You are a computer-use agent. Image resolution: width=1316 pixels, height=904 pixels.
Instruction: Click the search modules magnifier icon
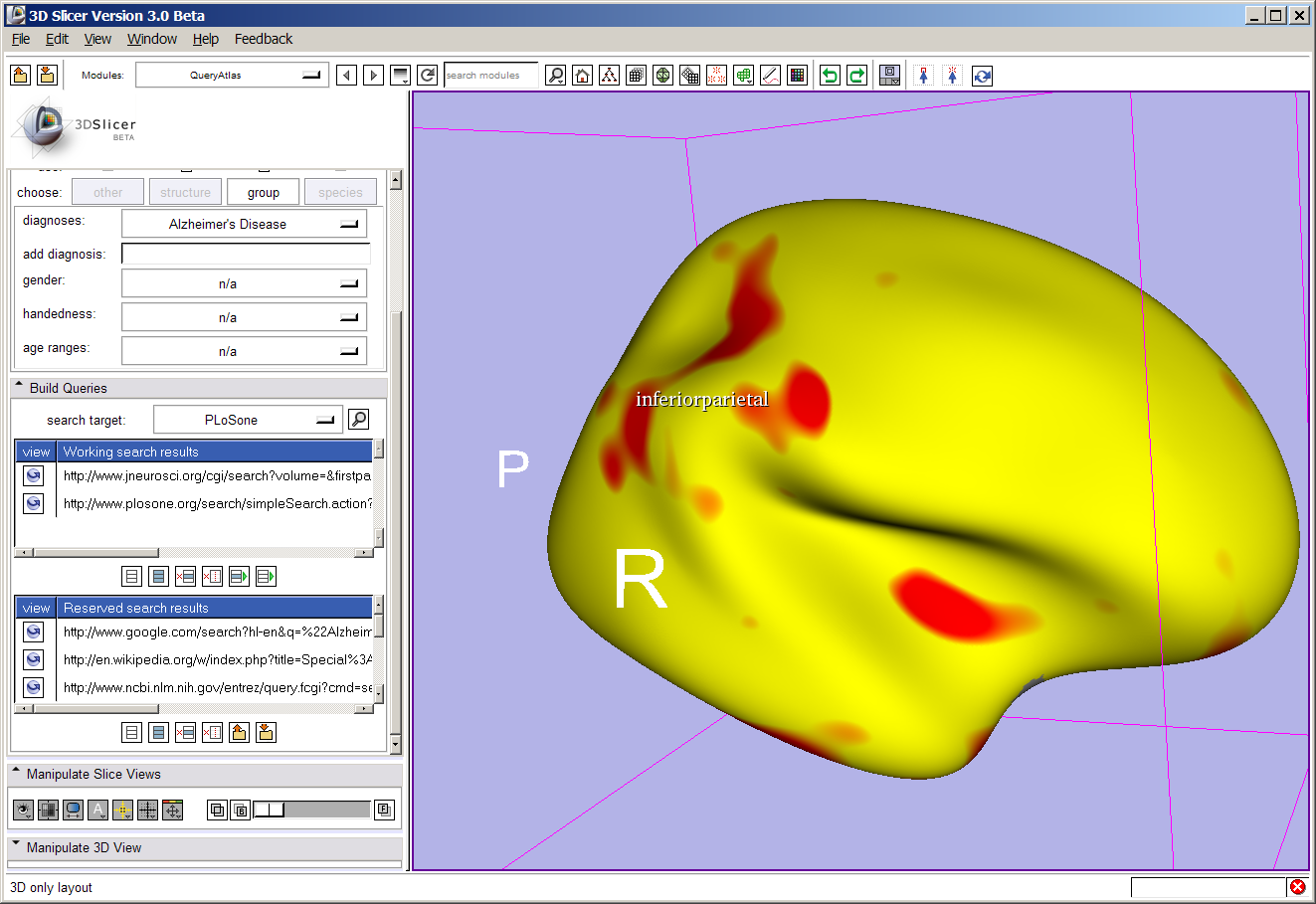(556, 76)
